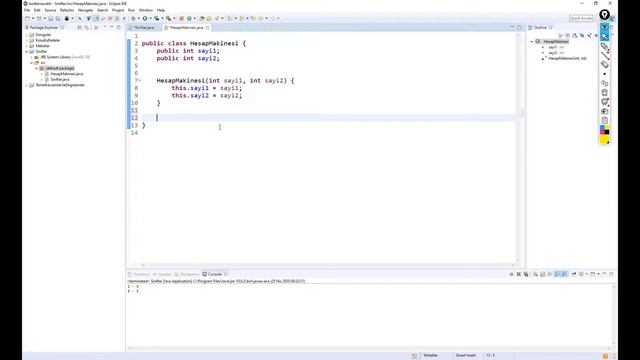Viewport: 640px width, 360px height.
Task: Click the New file toolbar icon
Action: 27,18
